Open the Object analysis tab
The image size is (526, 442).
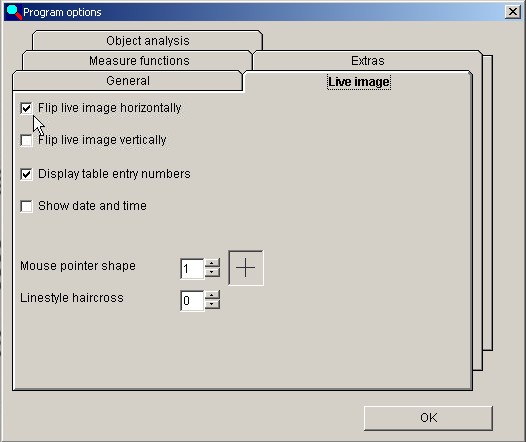(x=148, y=41)
